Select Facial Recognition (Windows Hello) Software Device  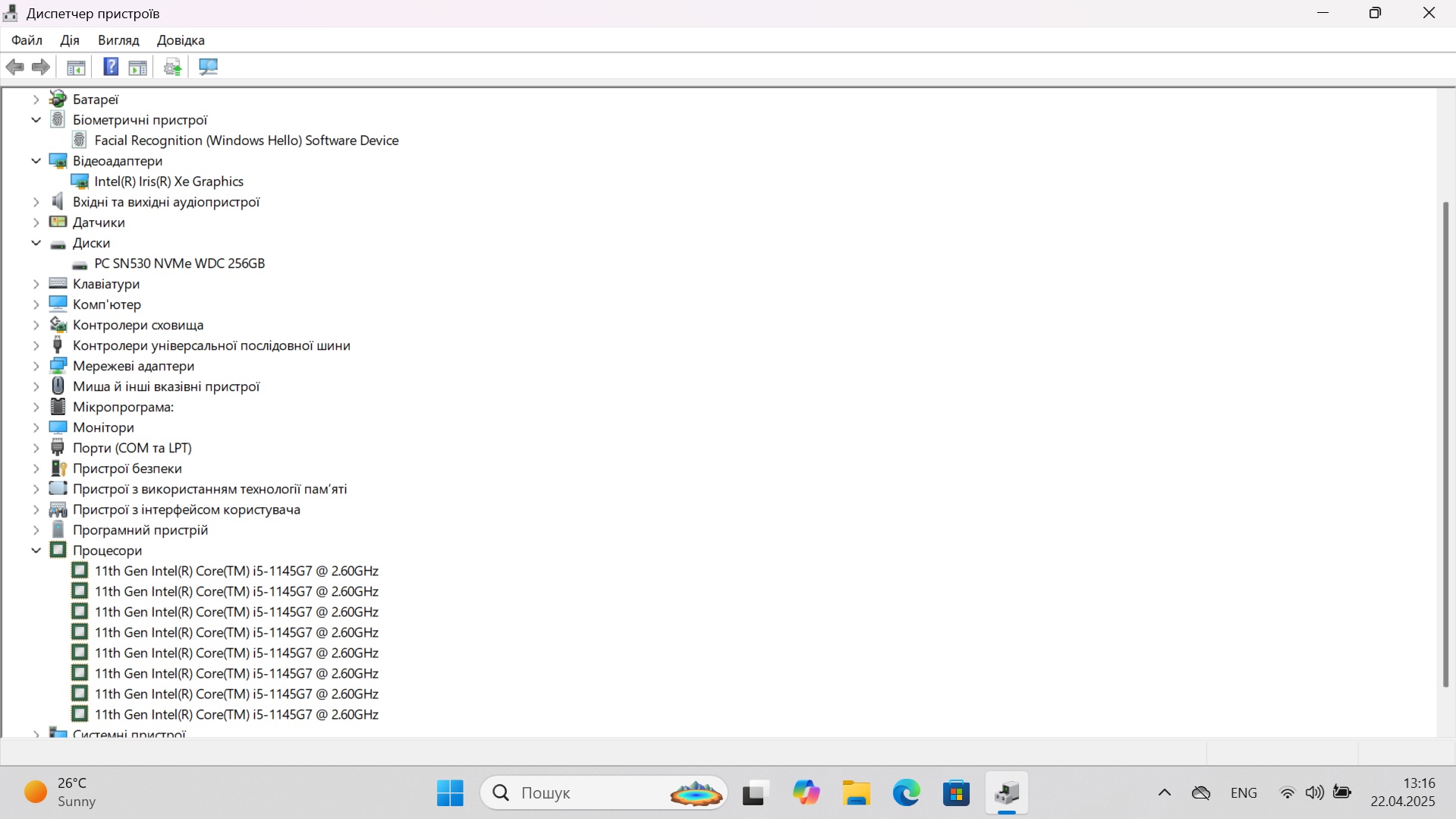247,140
